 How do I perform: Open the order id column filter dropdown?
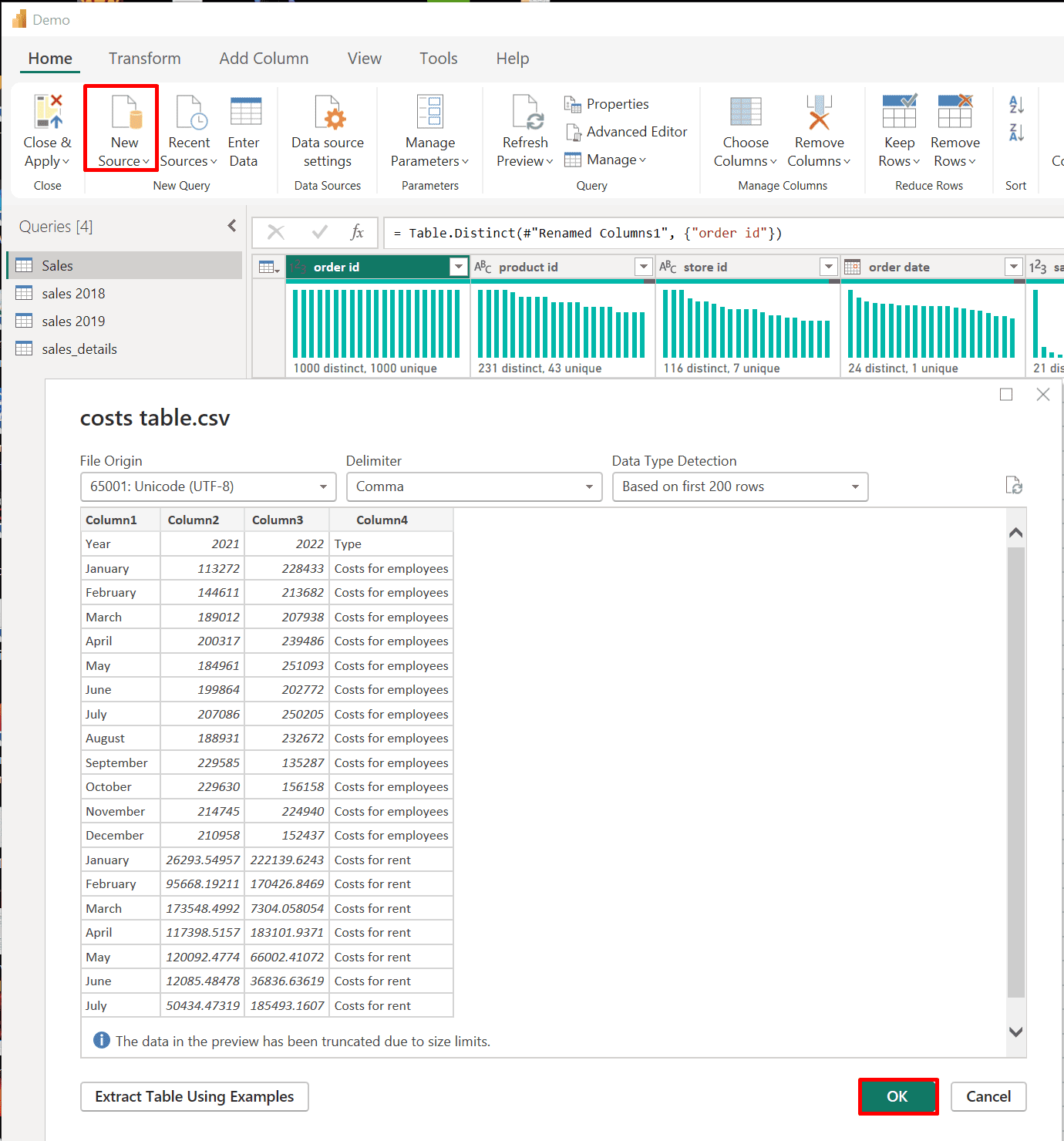[x=459, y=267]
